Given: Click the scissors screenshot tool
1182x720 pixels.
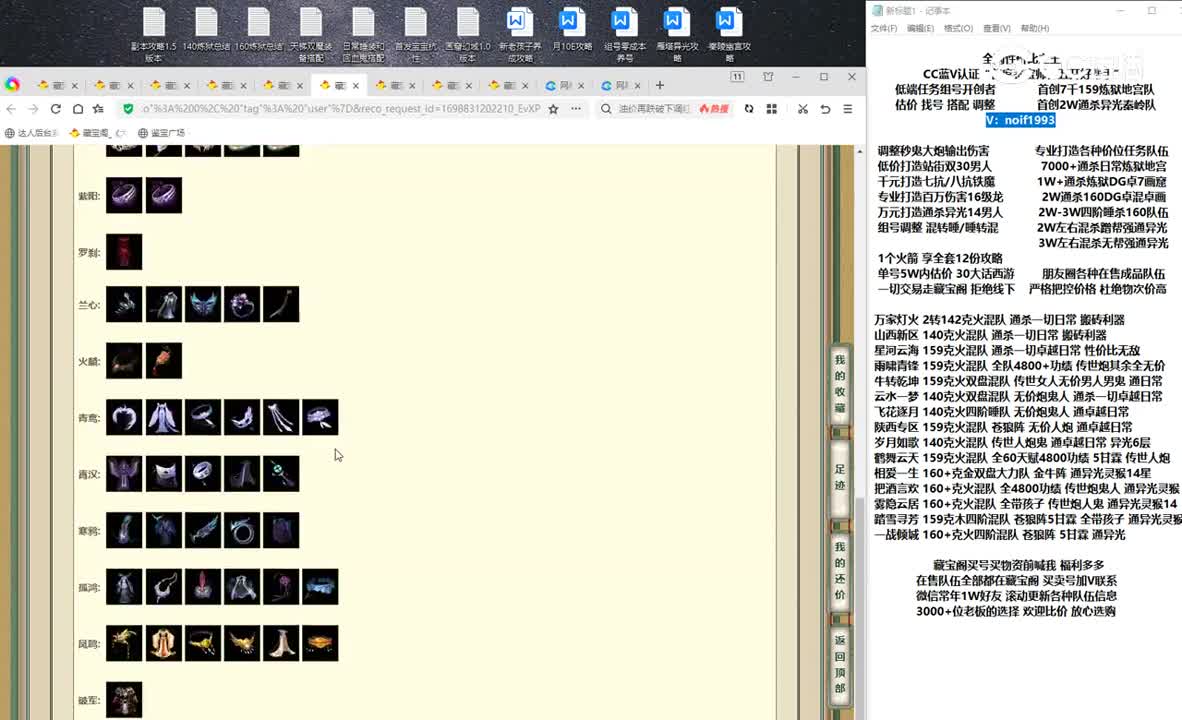Looking at the screenshot, I should click(x=803, y=109).
